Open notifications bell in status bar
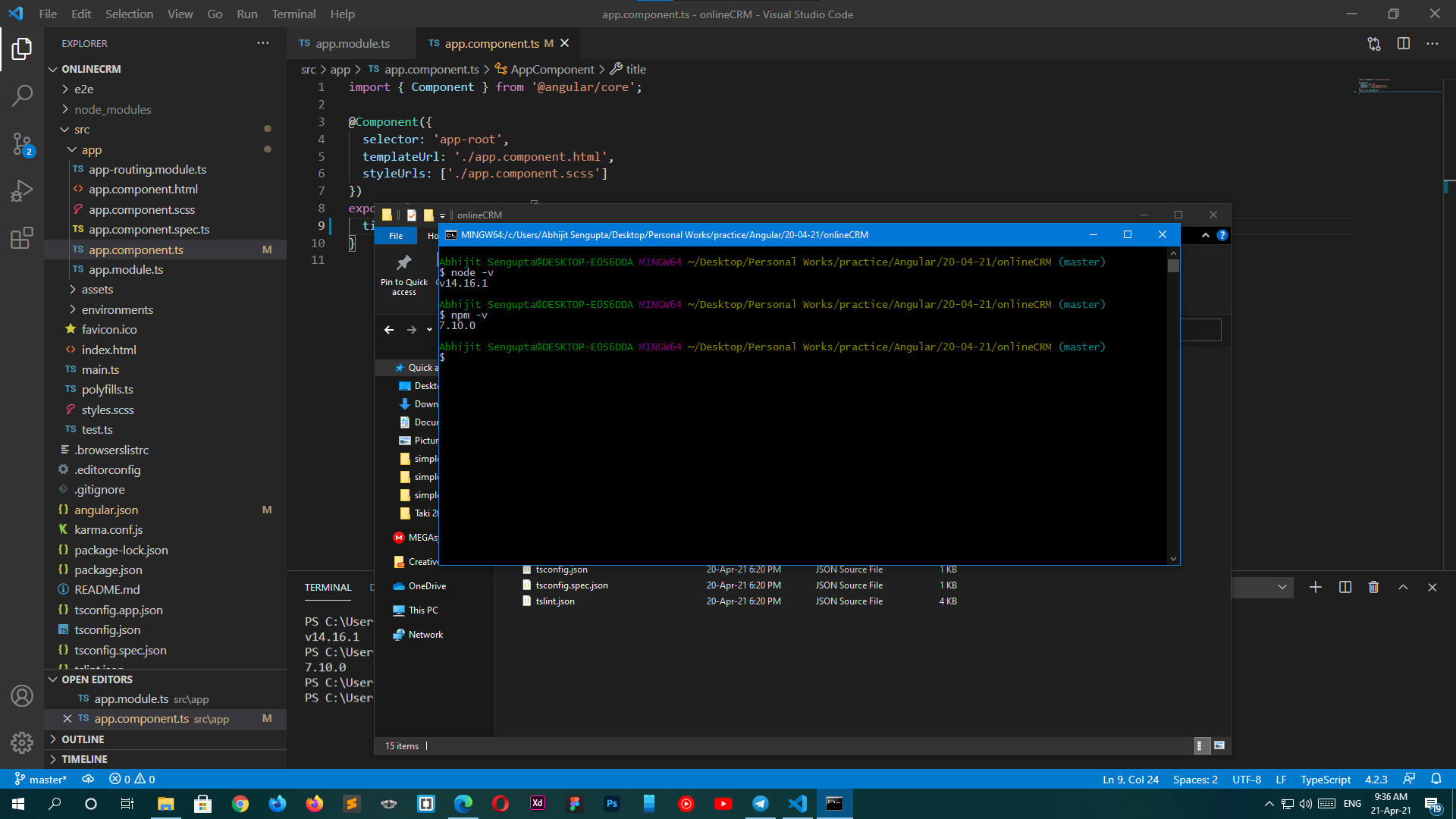1456x819 pixels. pyautogui.click(x=1436, y=779)
